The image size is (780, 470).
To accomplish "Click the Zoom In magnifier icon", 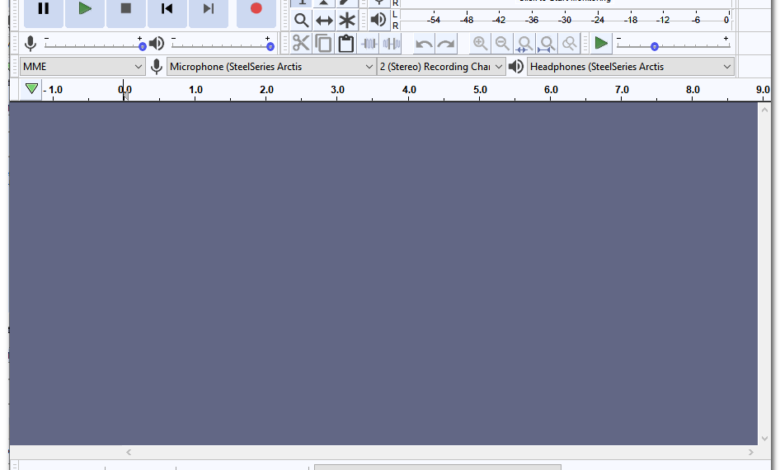I will pos(480,44).
